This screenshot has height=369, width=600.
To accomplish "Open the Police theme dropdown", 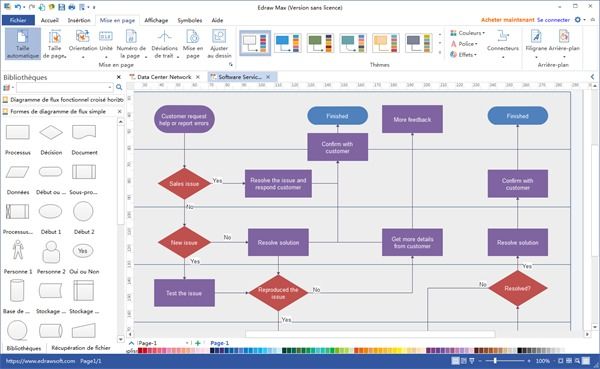I will tap(464, 44).
